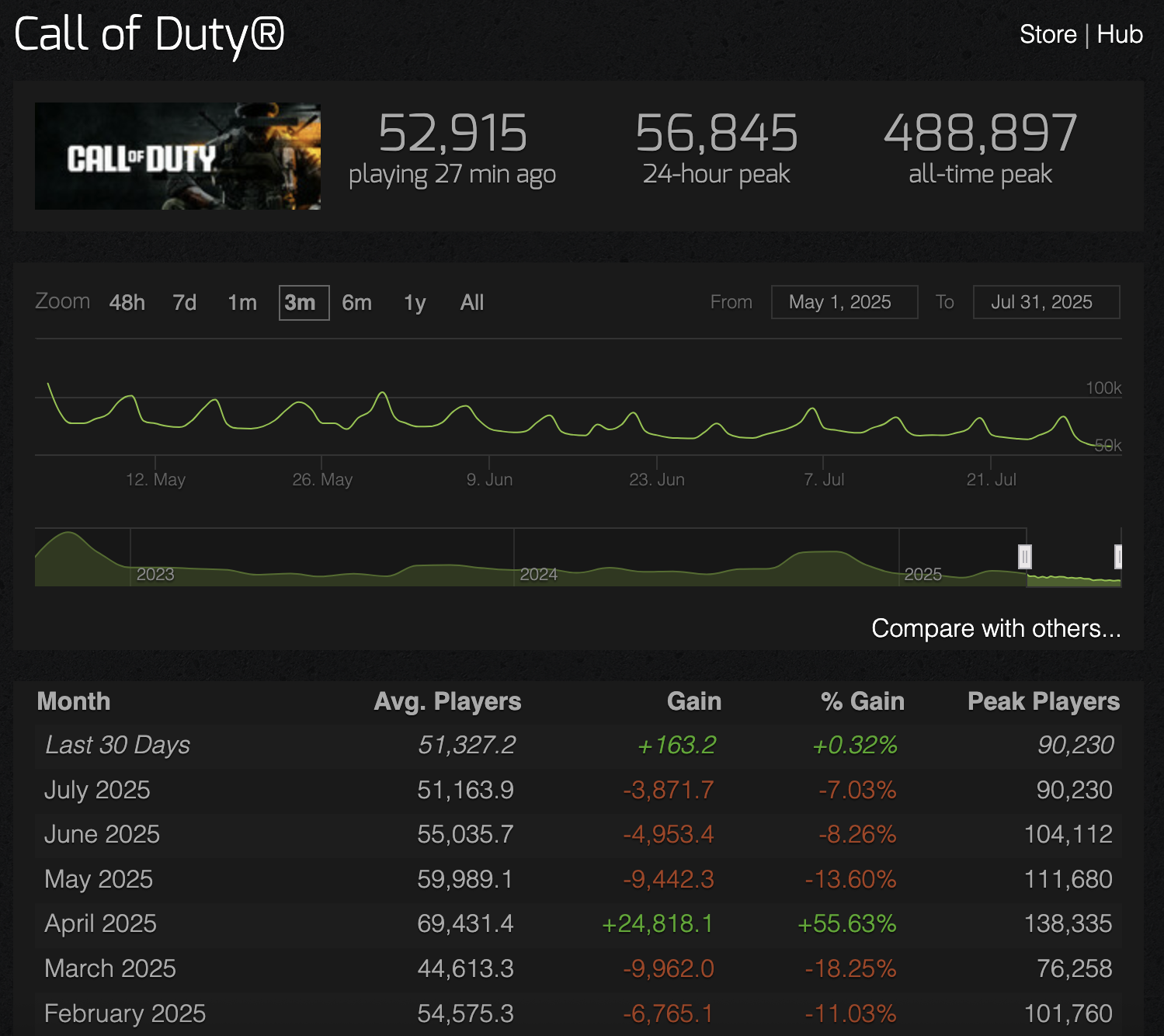Viewport: 1164px width, 1036px height.
Task: Click the -3,871.7 gain for July 2025
Action: [669, 790]
